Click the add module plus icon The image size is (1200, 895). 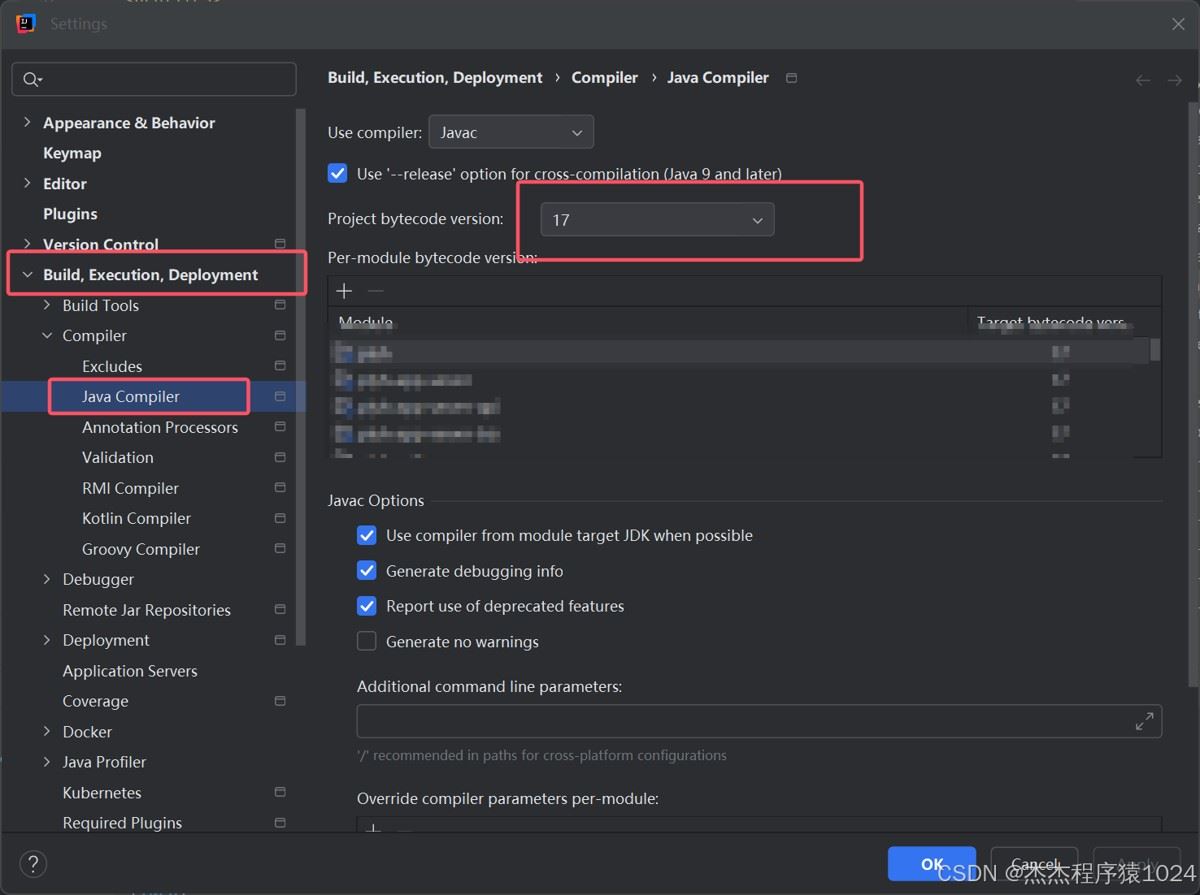(x=344, y=291)
